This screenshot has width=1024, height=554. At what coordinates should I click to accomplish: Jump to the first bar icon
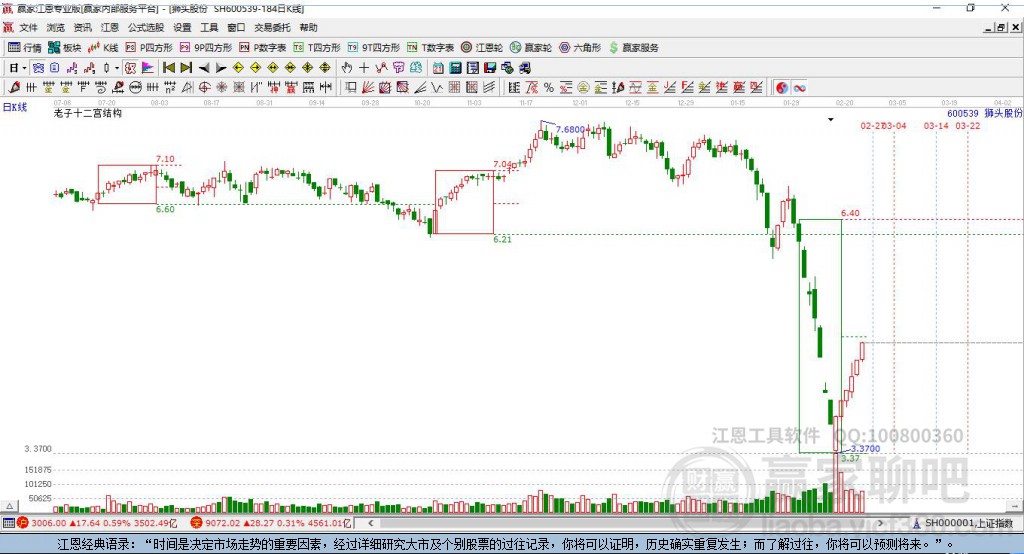[x=169, y=68]
